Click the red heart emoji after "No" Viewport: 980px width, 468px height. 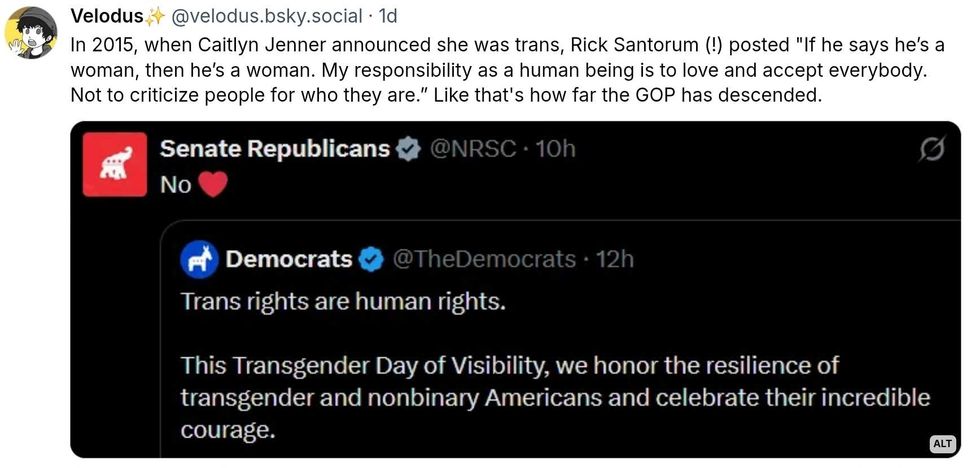click(x=213, y=185)
